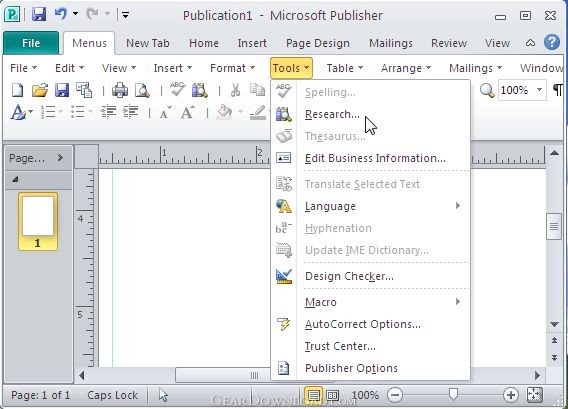Increase indent with the toolbar icon
Viewport: 568px width, 409px height.
(130, 112)
